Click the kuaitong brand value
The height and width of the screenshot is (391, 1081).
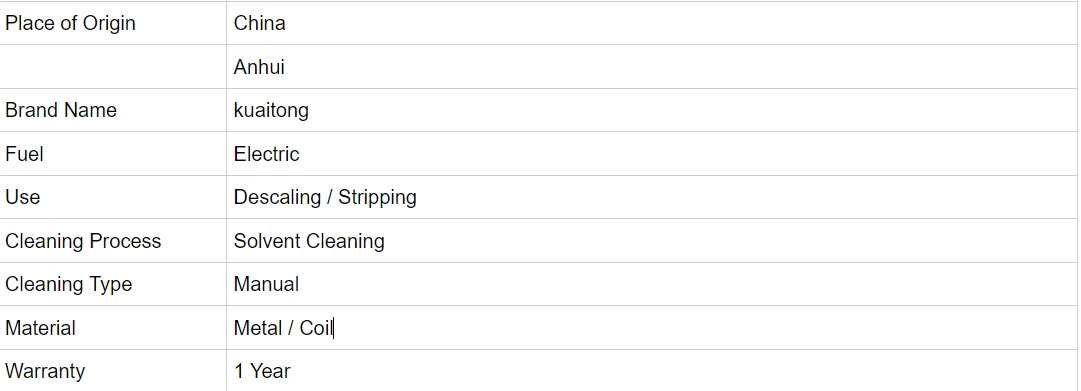(x=271, y=110)
